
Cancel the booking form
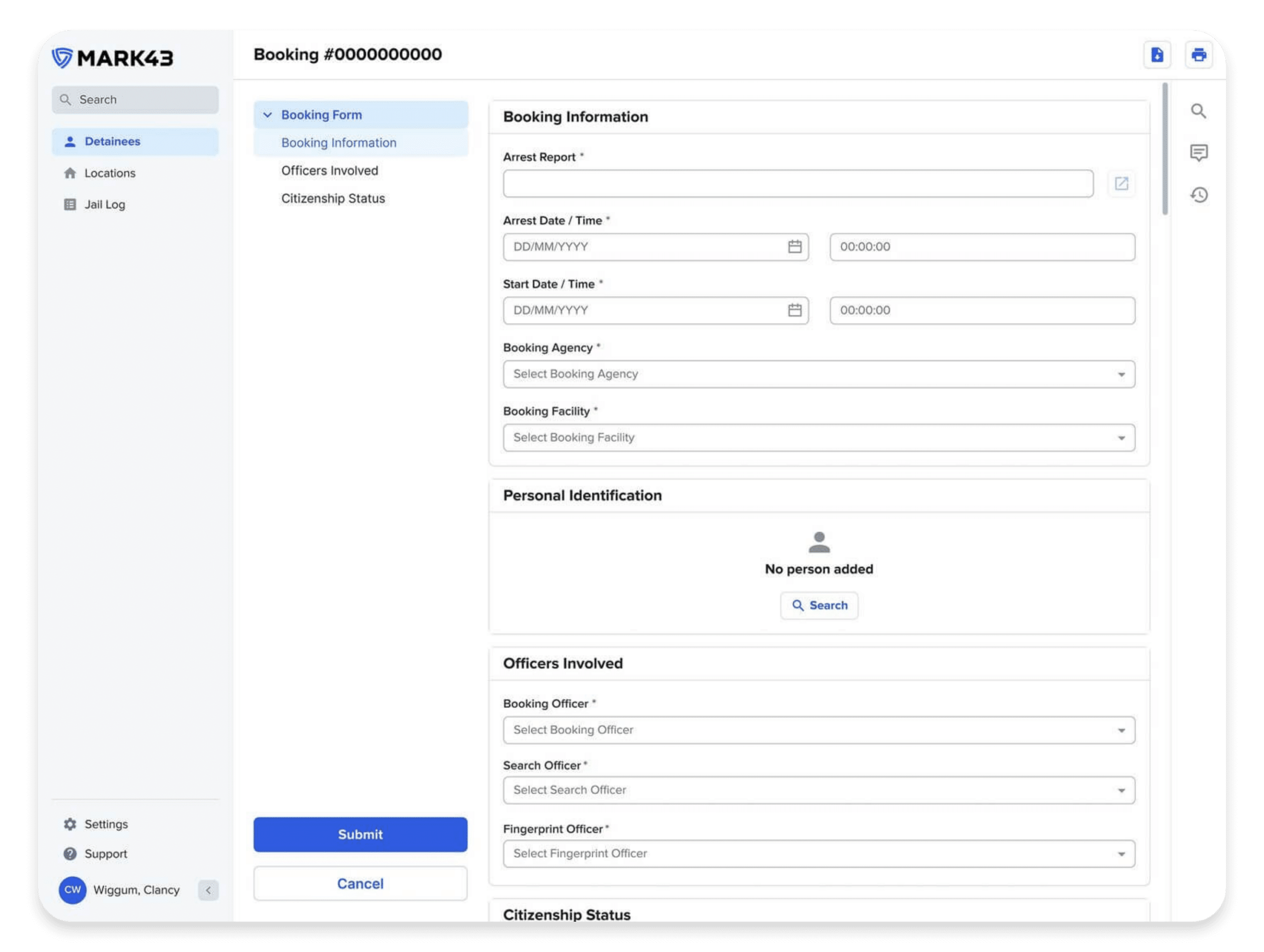(360, 883)
